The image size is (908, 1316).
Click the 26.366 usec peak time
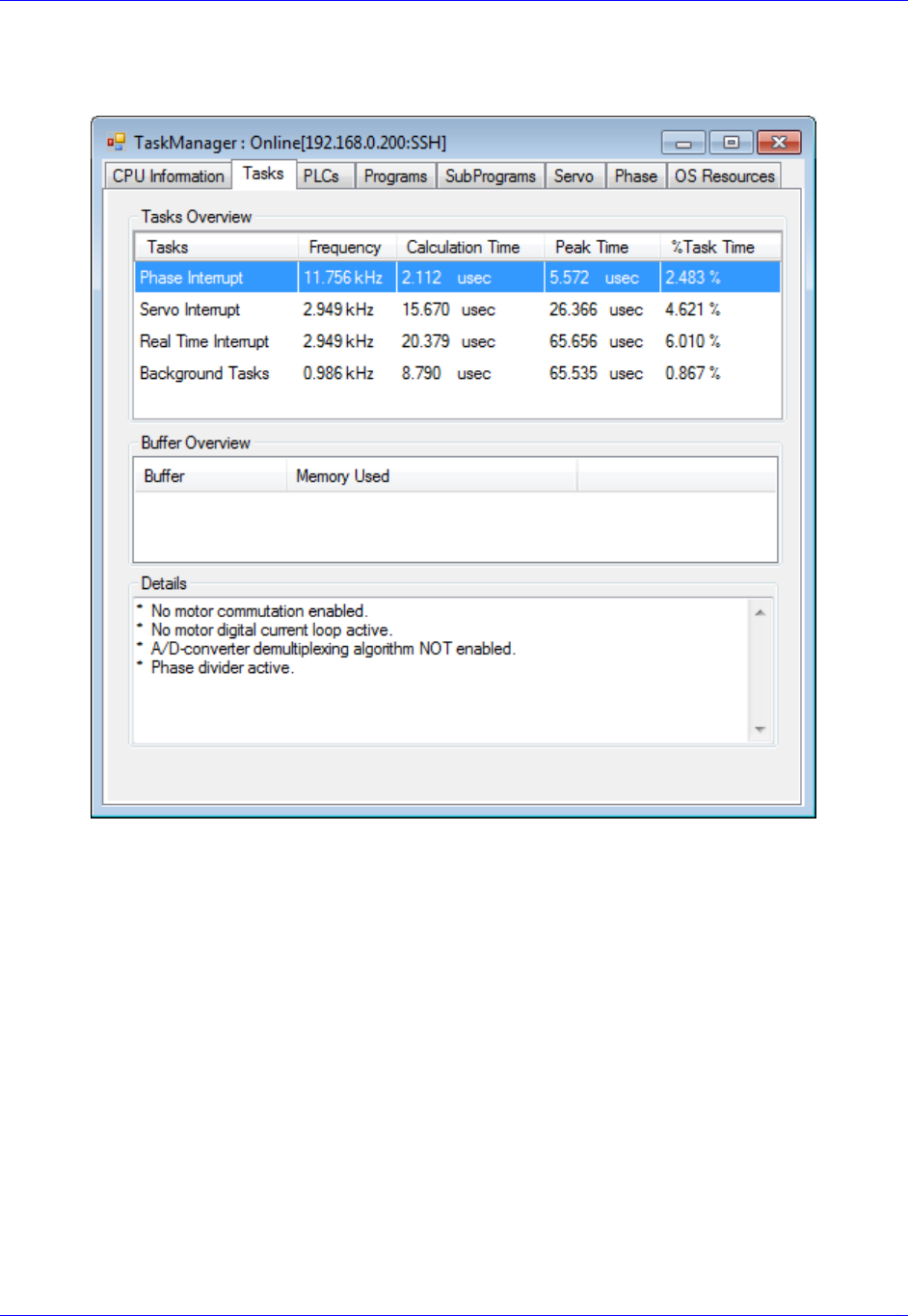point(596,309)
